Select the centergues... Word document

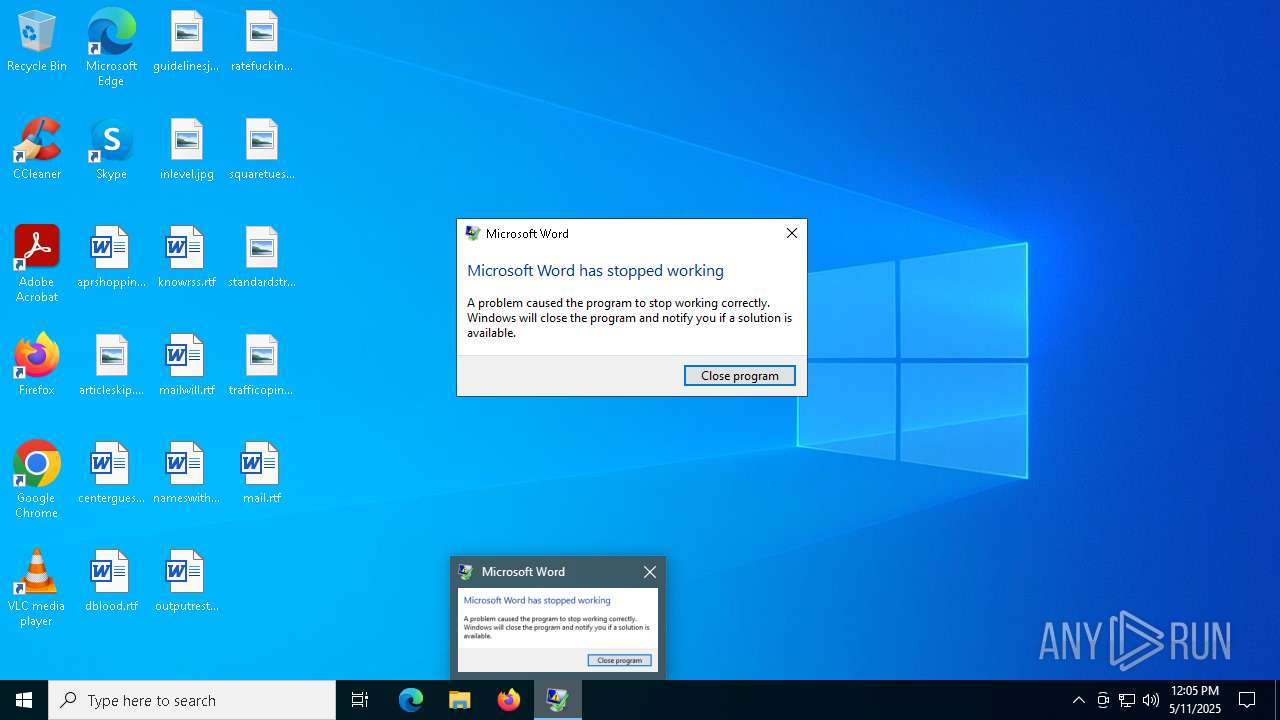point(111,473)
